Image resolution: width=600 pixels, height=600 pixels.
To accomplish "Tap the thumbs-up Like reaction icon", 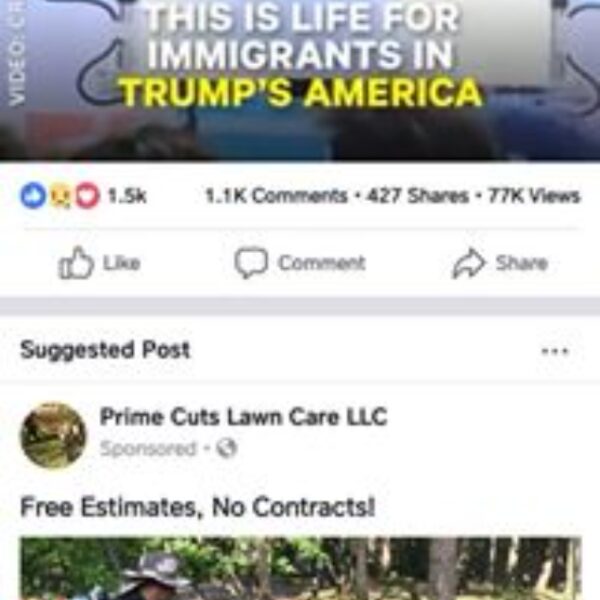I will coord(33,196).
